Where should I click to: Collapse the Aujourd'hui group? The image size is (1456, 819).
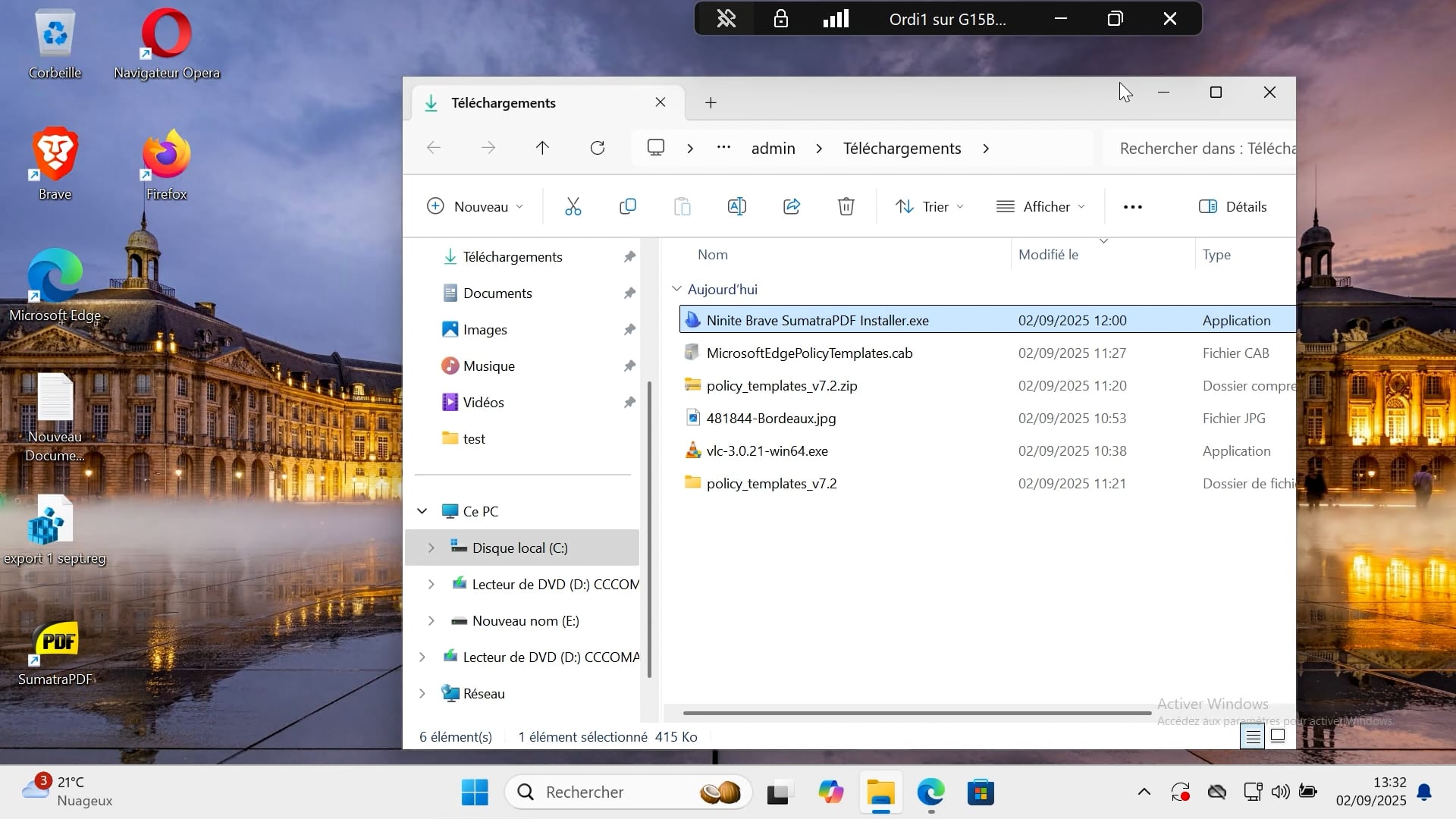click(676, 289)
